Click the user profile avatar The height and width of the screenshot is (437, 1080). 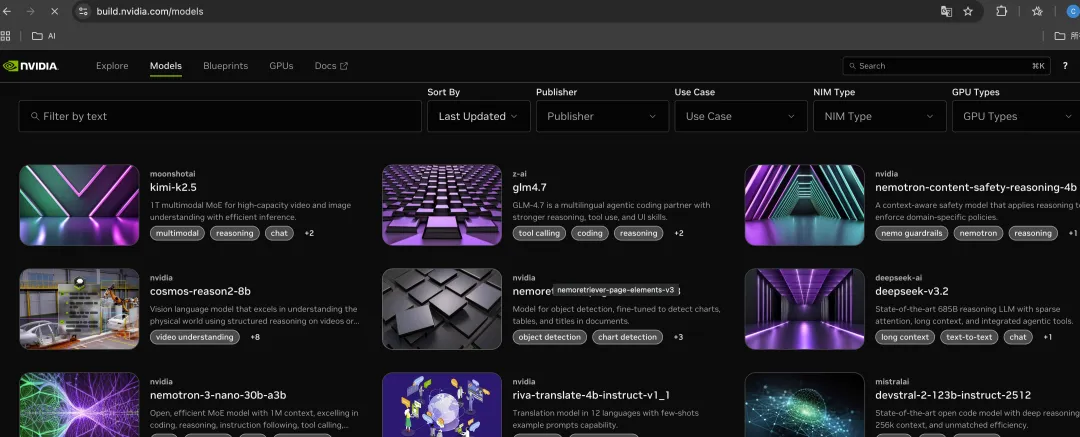(x=1074, y=11)
